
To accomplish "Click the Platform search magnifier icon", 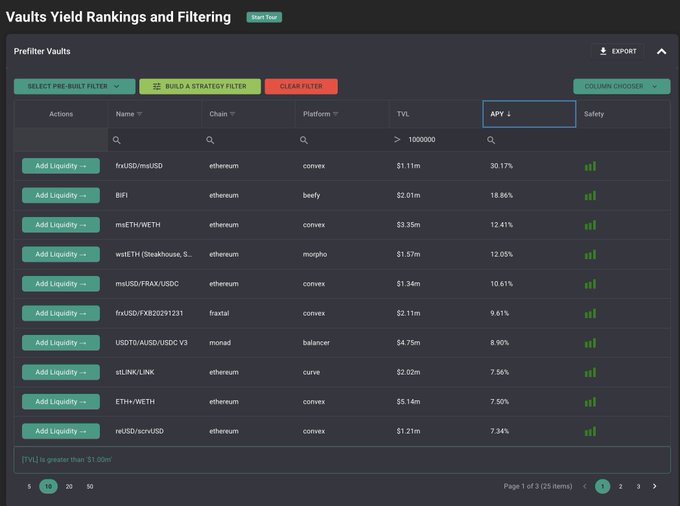I will [x=304, y=140].
